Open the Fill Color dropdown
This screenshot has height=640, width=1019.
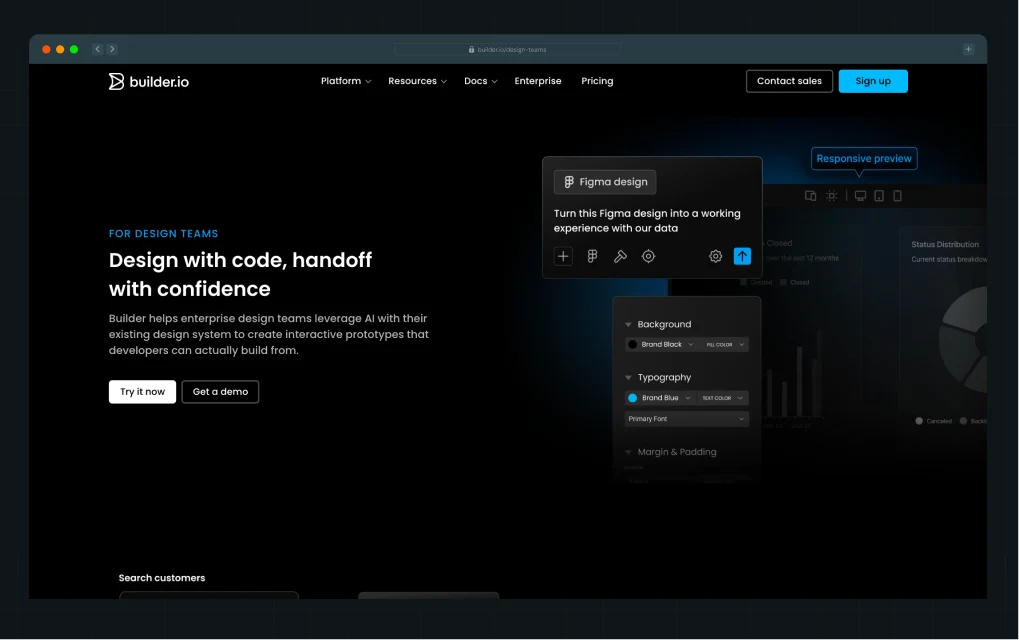[x=725, y=344]
